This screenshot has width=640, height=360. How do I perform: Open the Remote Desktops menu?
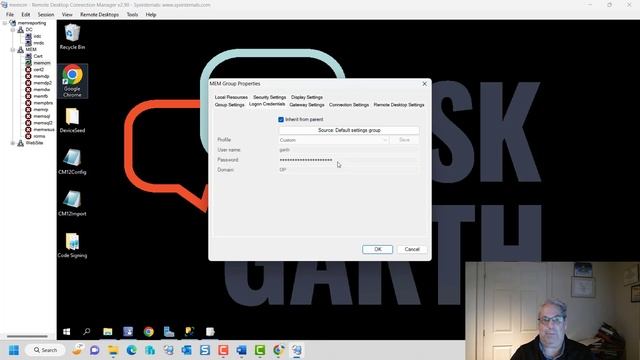point(99,14)
